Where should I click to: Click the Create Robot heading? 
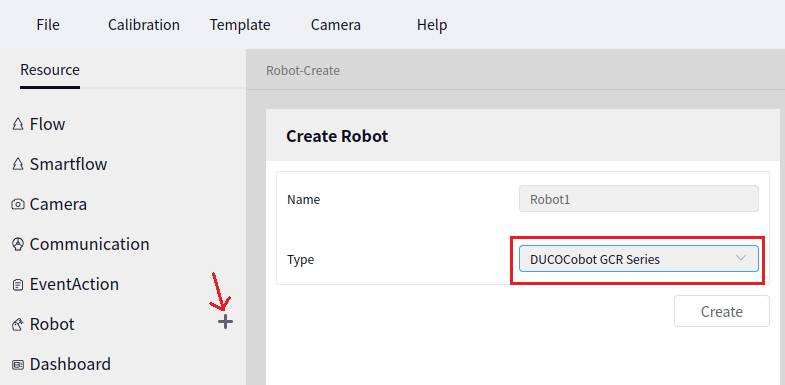point(337,136)
